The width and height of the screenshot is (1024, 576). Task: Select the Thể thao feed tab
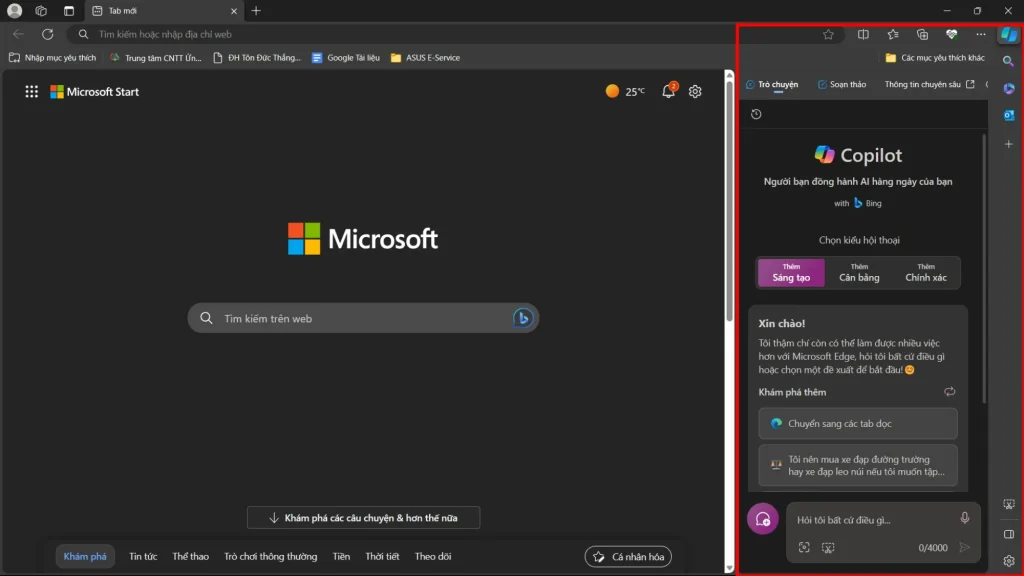click(x=191, y=556)
